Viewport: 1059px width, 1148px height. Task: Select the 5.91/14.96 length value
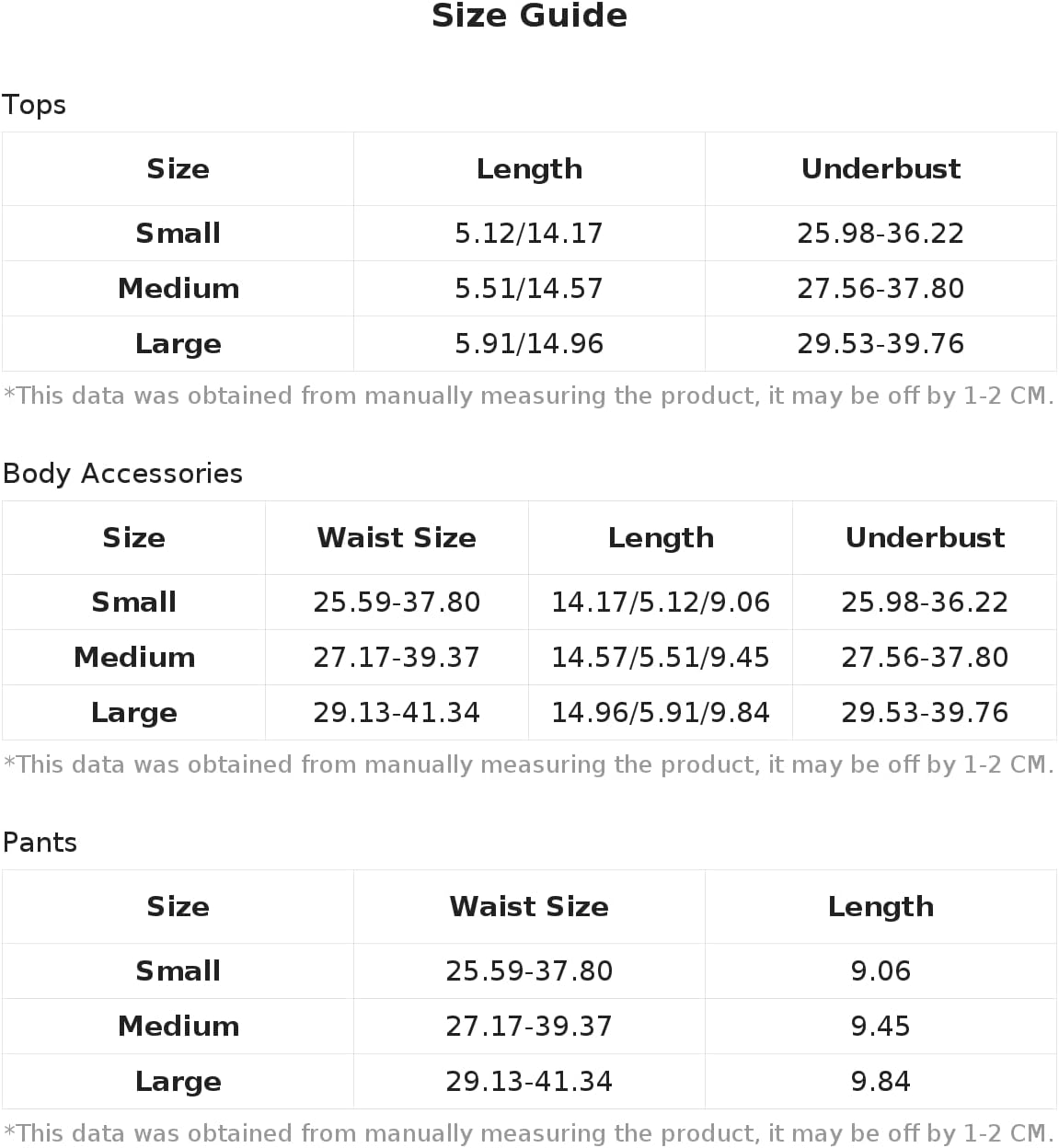(529, 344)
